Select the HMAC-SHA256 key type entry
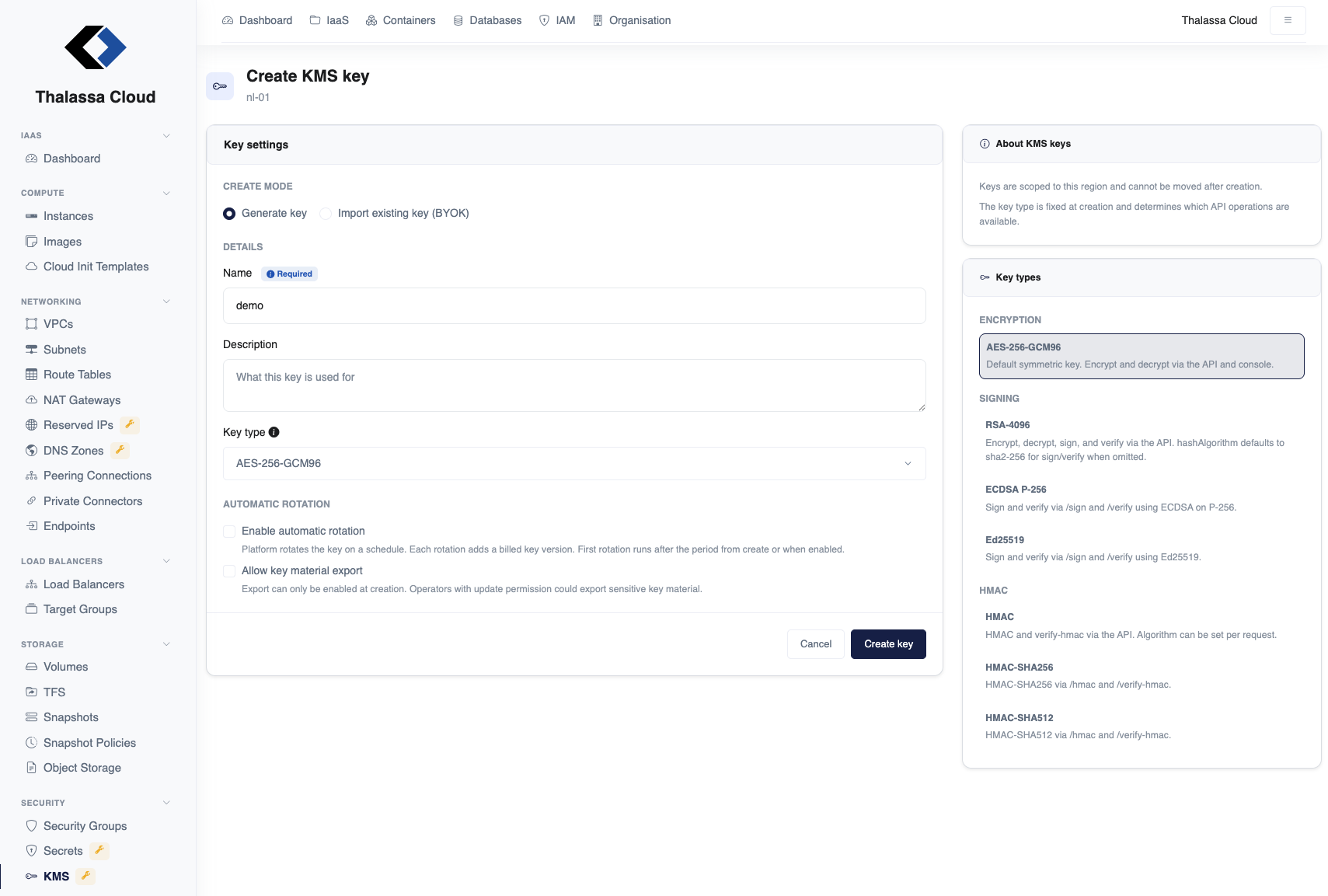Screen dimensions: 1328x896 [x=1142, y=676]
